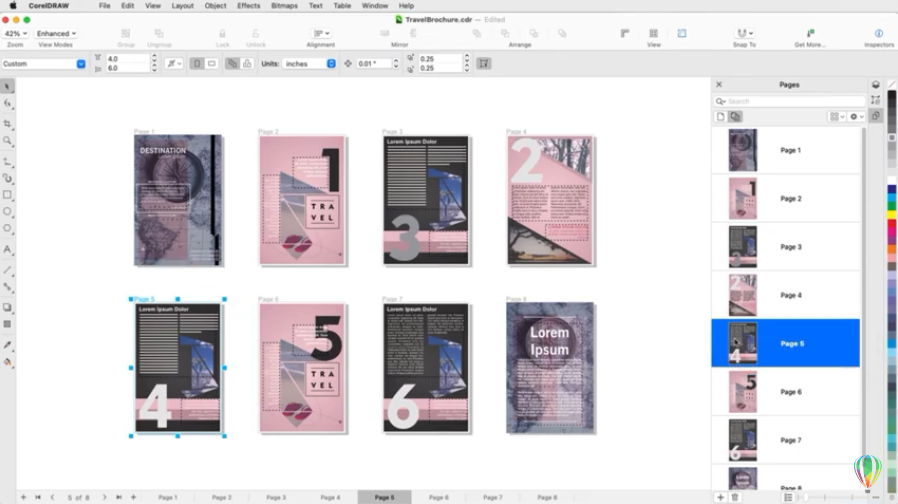Image resolution: width=898 pixels, height=504 pixels.
Task: Open the Effects menu
Action: pyautogui.click(x=249, y=6)
